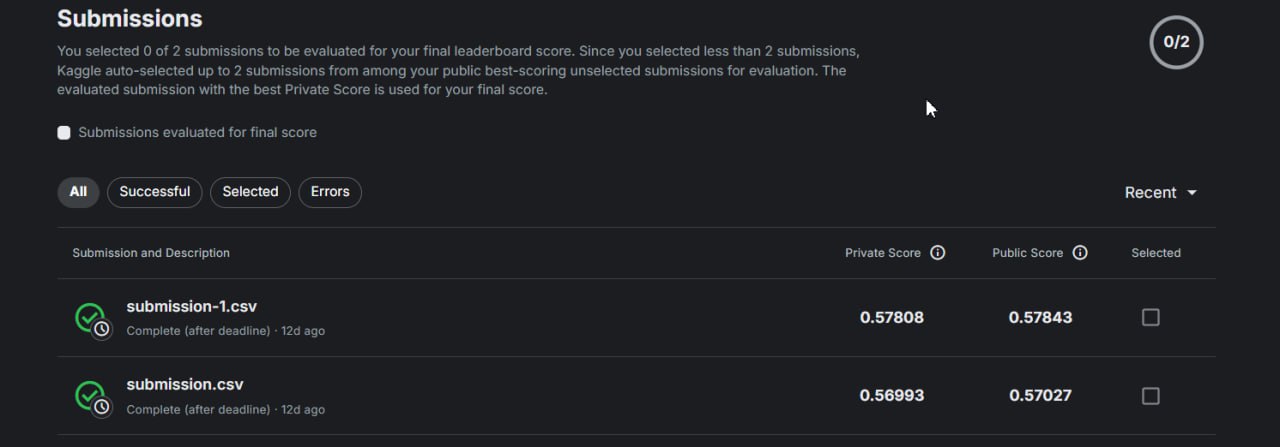Show submissions with Errors
Screen dimensions: 1280x447
(x=330, y=192)
